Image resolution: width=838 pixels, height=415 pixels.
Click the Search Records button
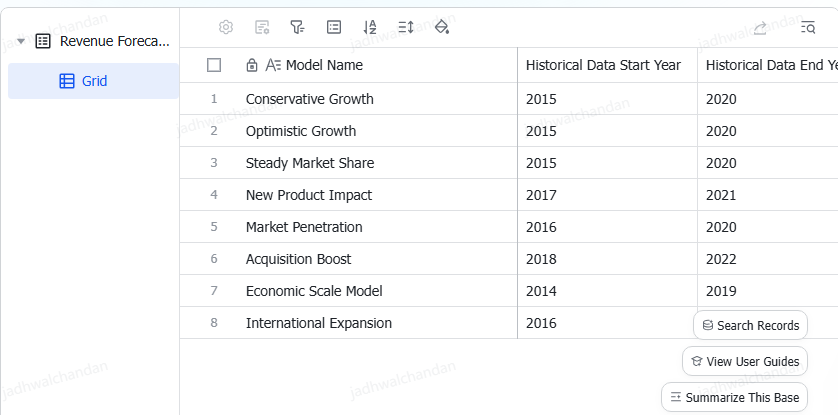[750, 325]
